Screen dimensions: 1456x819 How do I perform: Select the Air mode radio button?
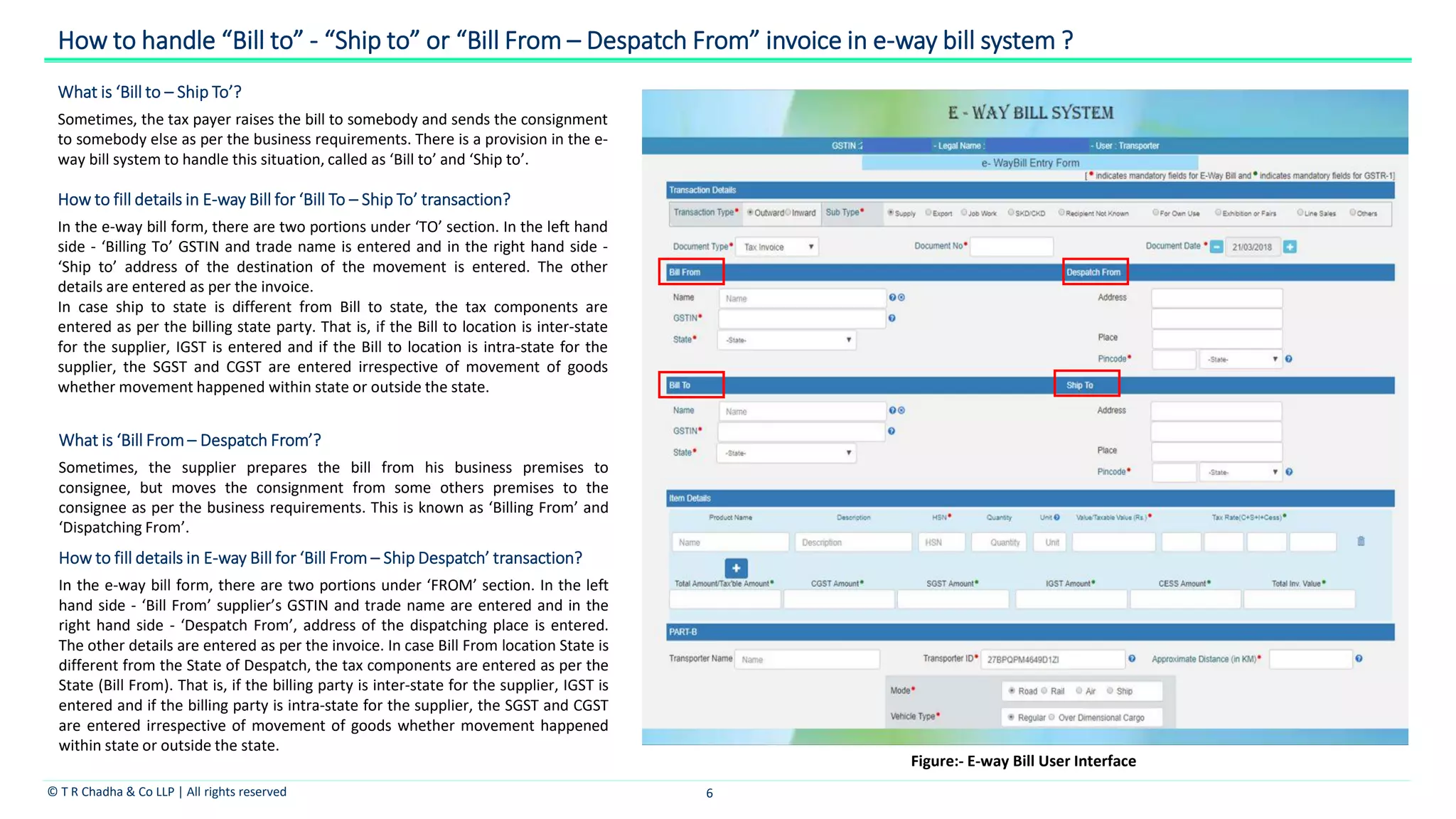1079,690
